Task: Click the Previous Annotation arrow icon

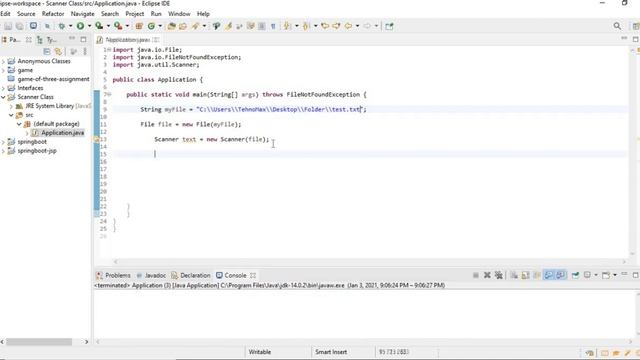Action: click(x=306, y=26)
